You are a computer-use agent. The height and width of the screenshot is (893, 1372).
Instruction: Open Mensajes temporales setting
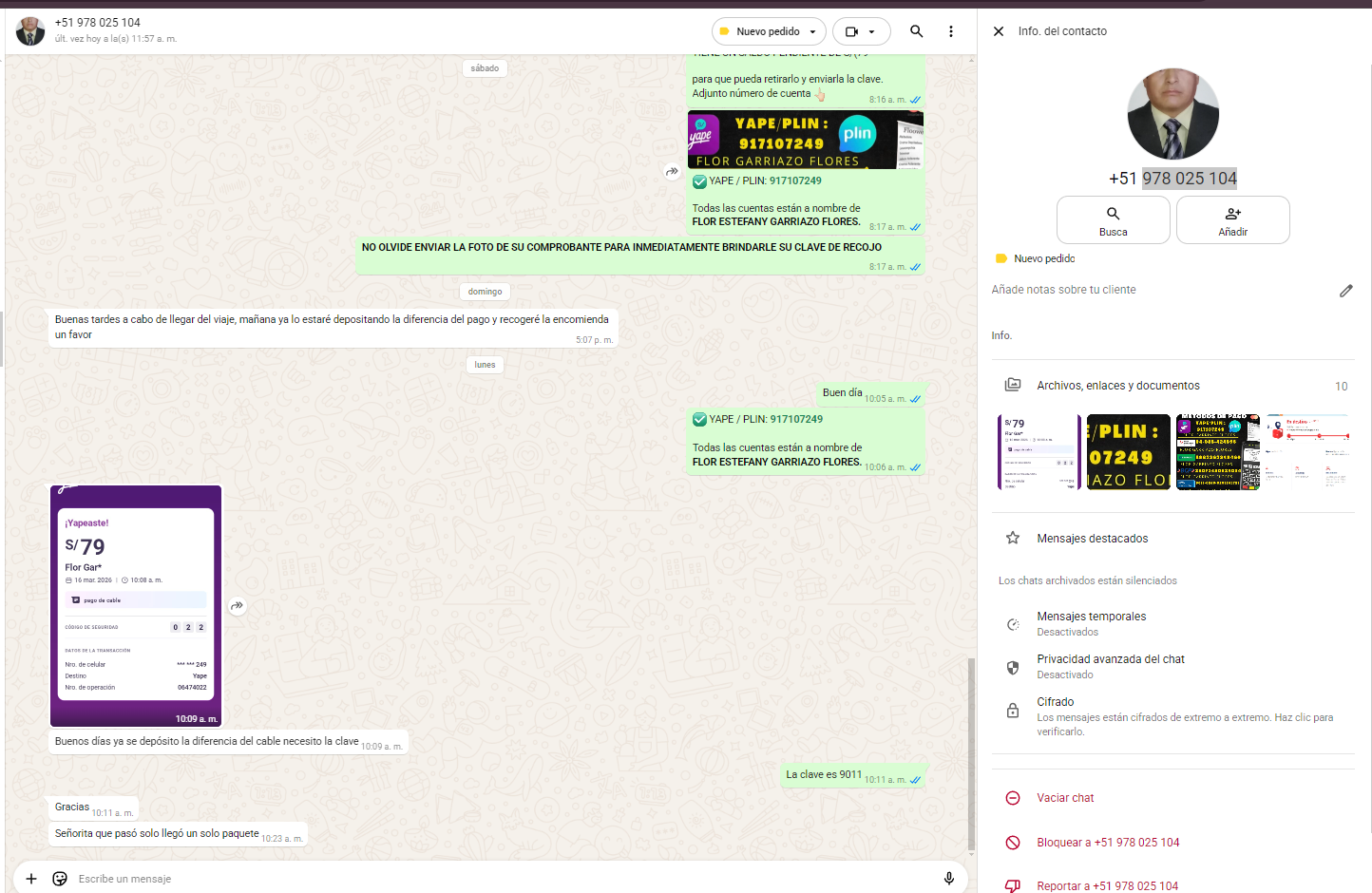pyautogui.click(x=1091, y=623)
